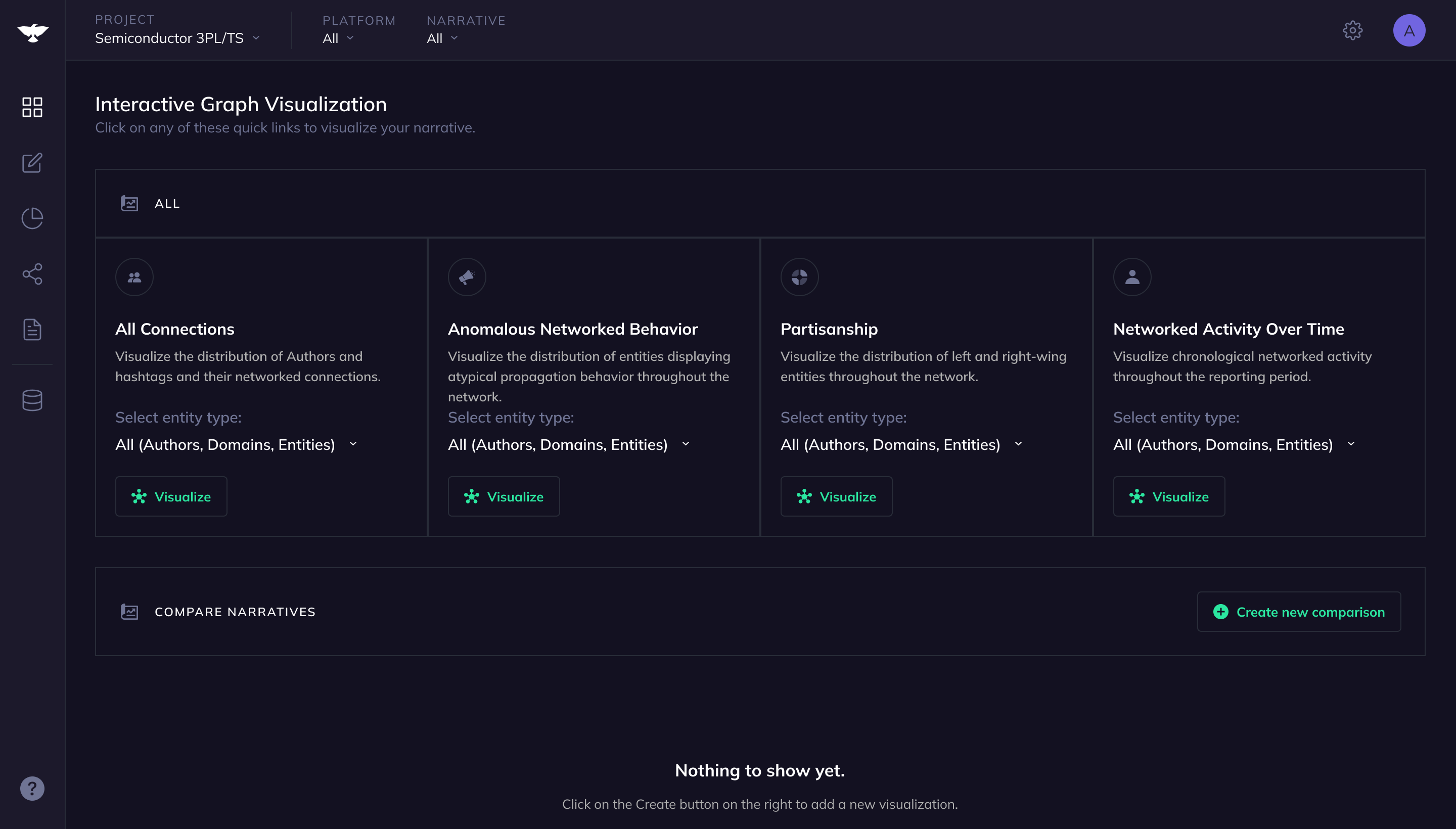Open the Narrative filter dropdown
The width and height of the screenshot is (1456, 829).
click(x=442, y=38)
